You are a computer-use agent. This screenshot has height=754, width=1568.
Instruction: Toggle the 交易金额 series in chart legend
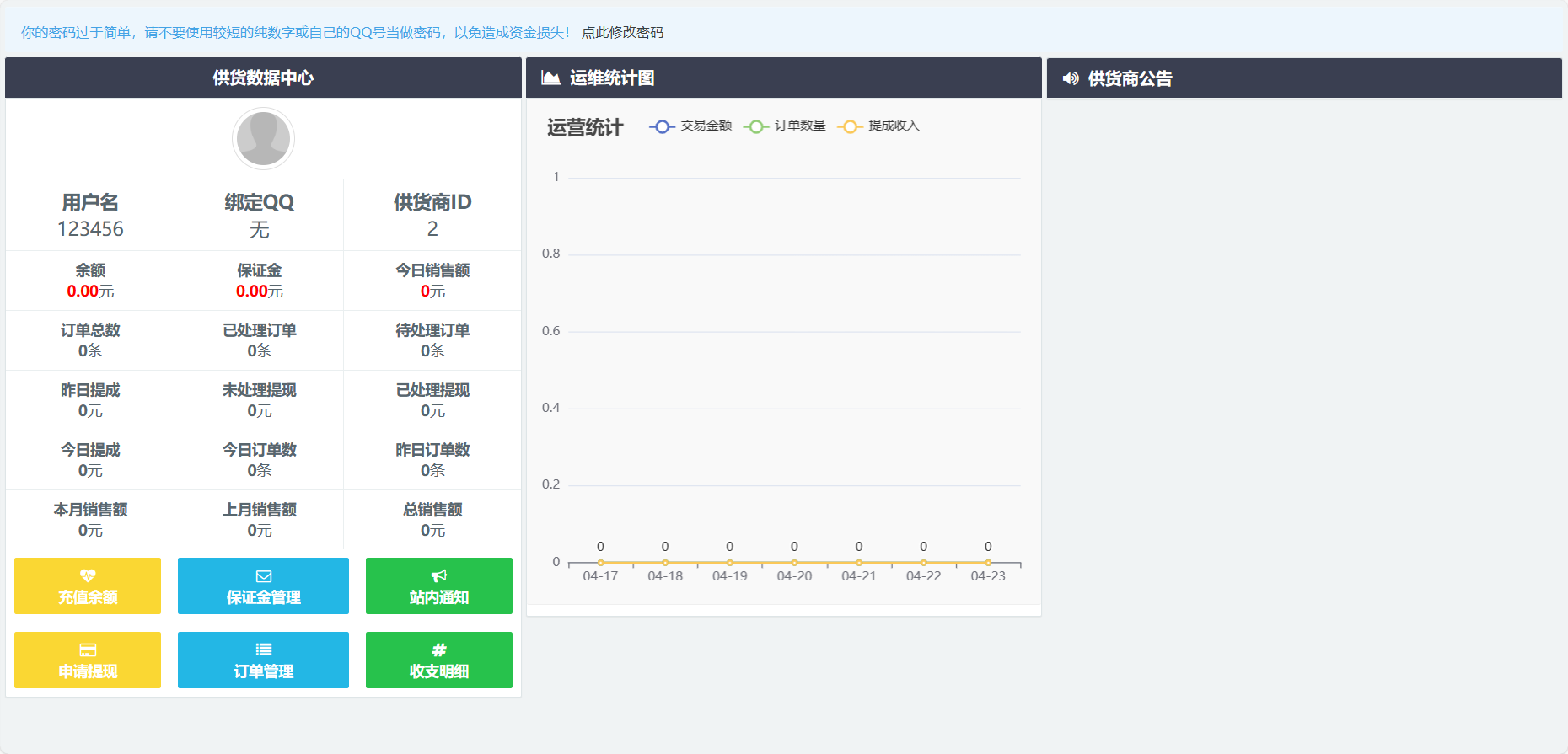click(690, 126)
